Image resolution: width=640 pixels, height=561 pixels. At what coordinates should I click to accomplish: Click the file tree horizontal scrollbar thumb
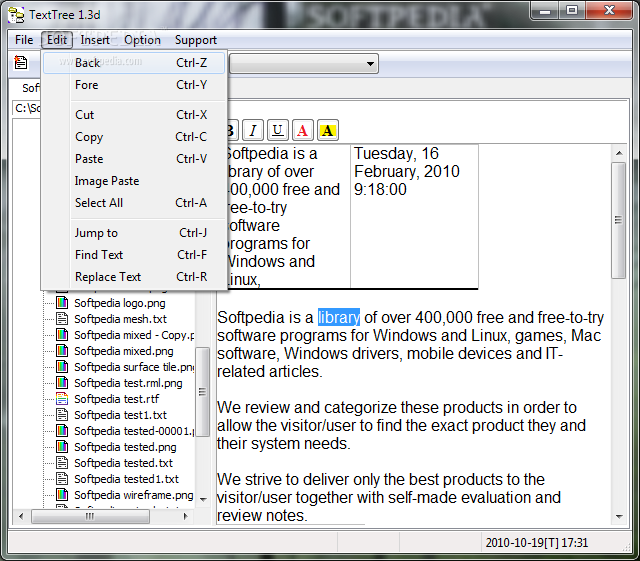coord(90,516)
